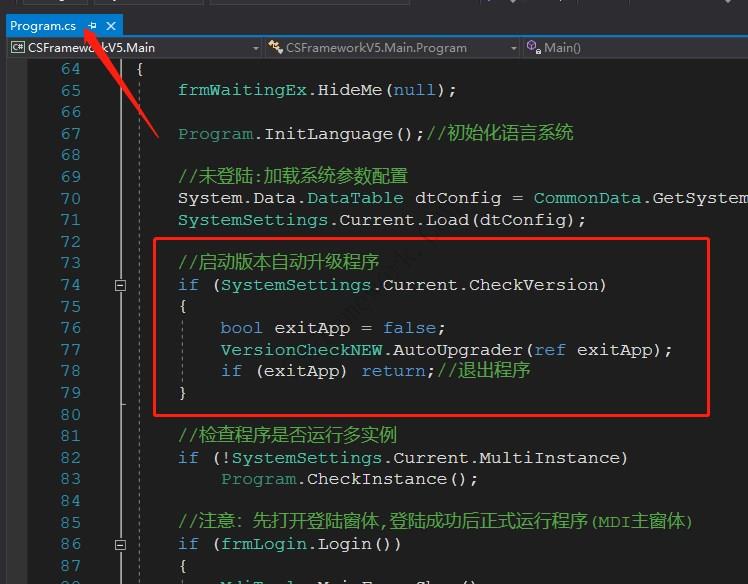
Task: Collapse the if MultiInstance block on line 82
Action: [121, 458]
